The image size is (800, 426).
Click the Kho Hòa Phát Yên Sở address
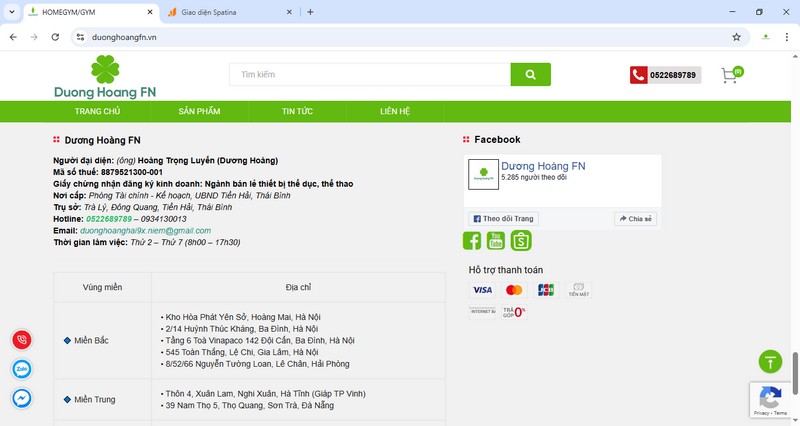[x=242, y=317]
